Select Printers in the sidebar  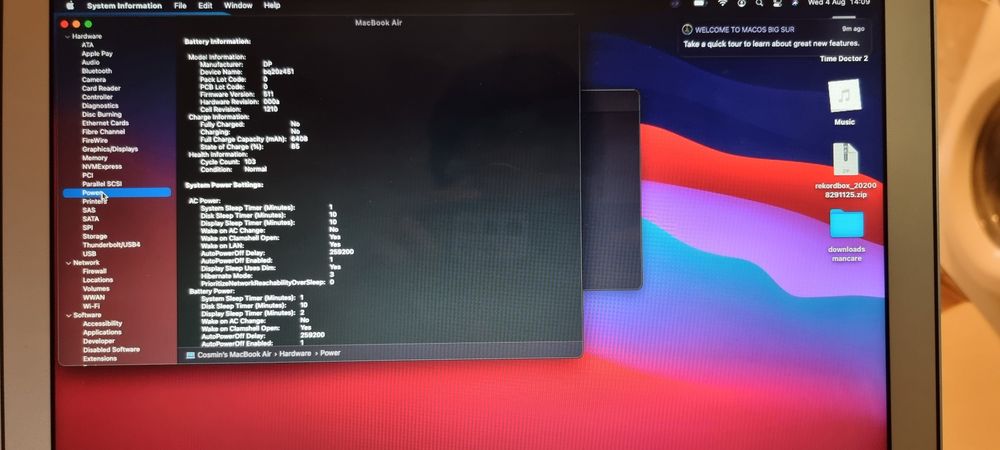tap(94, 201)
